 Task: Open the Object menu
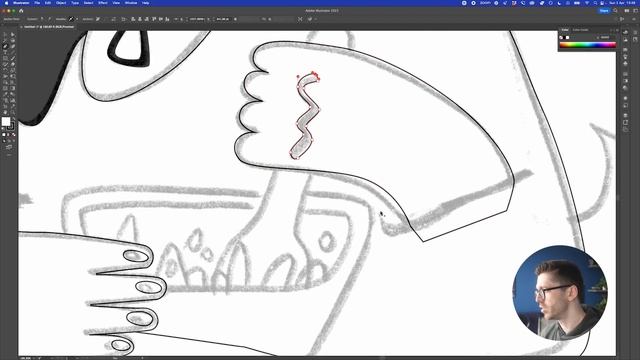[x=61, y=3]
